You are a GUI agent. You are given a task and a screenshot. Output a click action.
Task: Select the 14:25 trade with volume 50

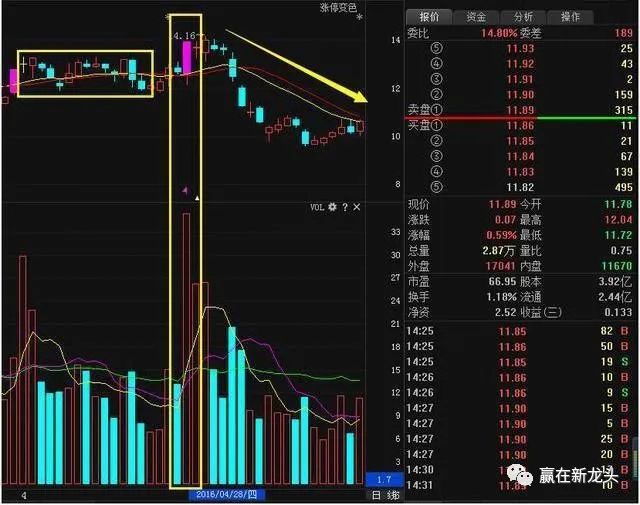(x=518, y=347)
